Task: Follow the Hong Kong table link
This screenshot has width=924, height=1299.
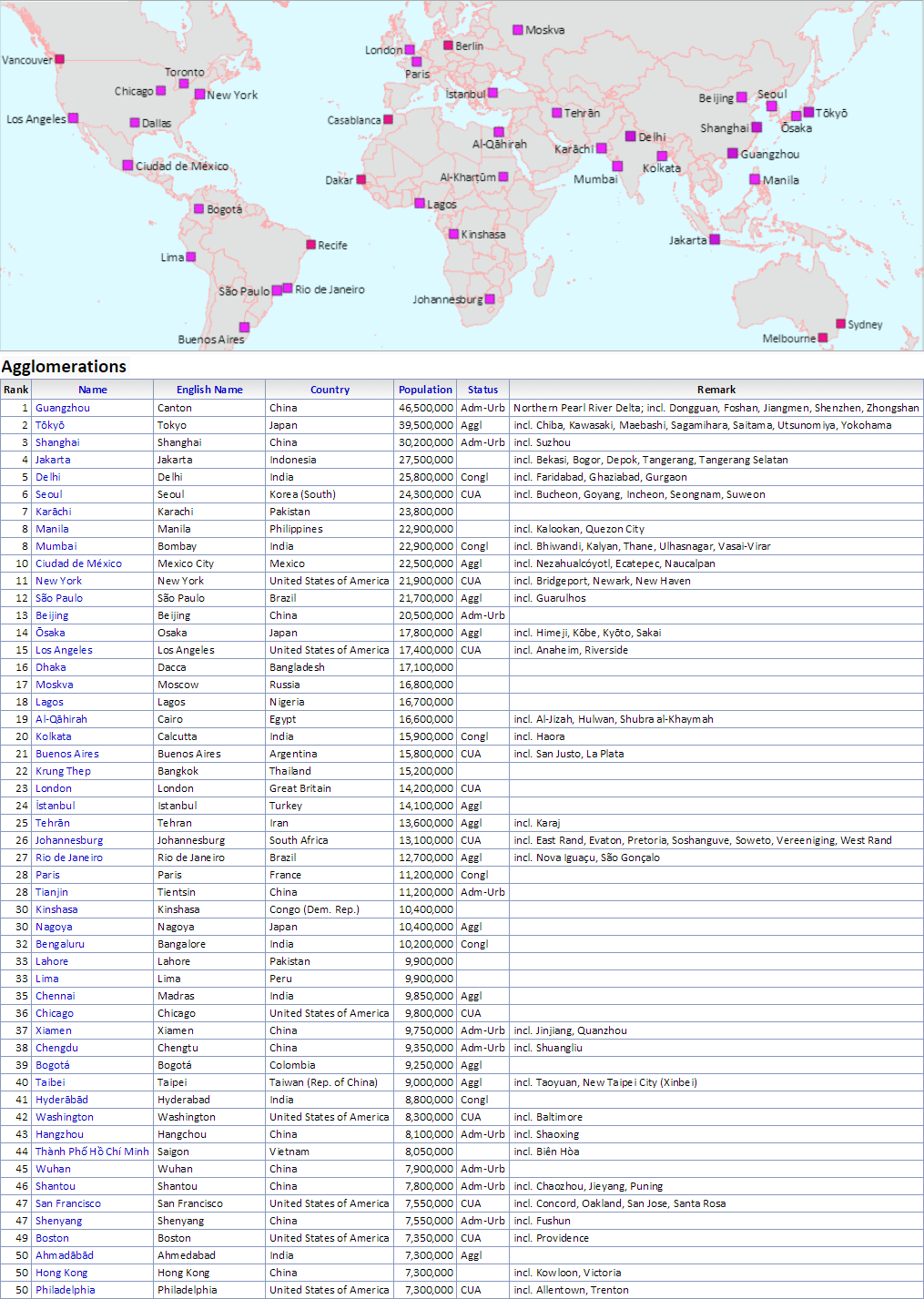Action: coord(62,1273)
